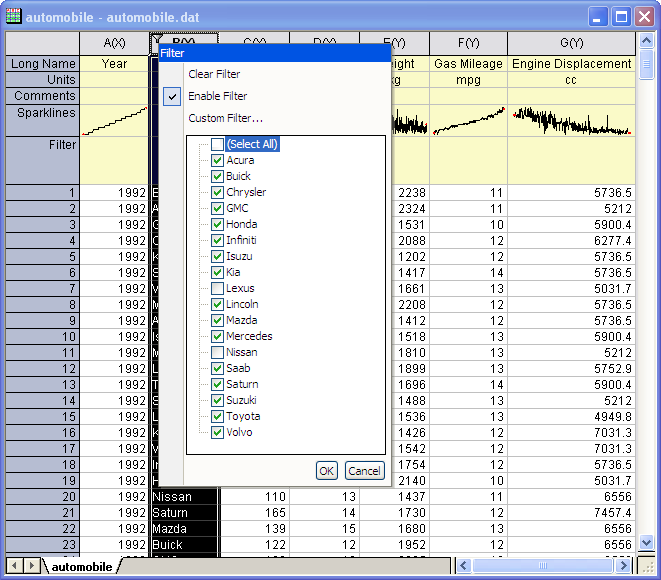Click the Nissan cell in row 20

185,497
